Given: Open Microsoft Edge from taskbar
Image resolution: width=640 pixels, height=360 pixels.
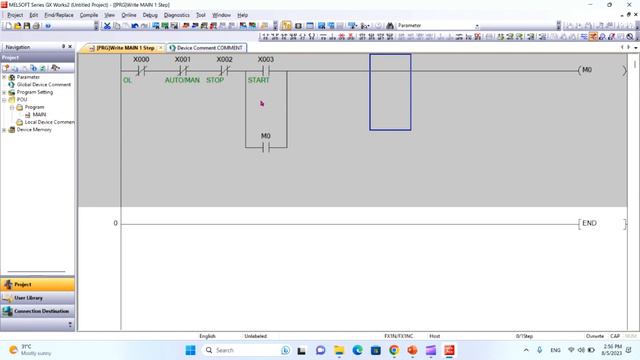Looking at the screenshot, I should pos(358,350).
